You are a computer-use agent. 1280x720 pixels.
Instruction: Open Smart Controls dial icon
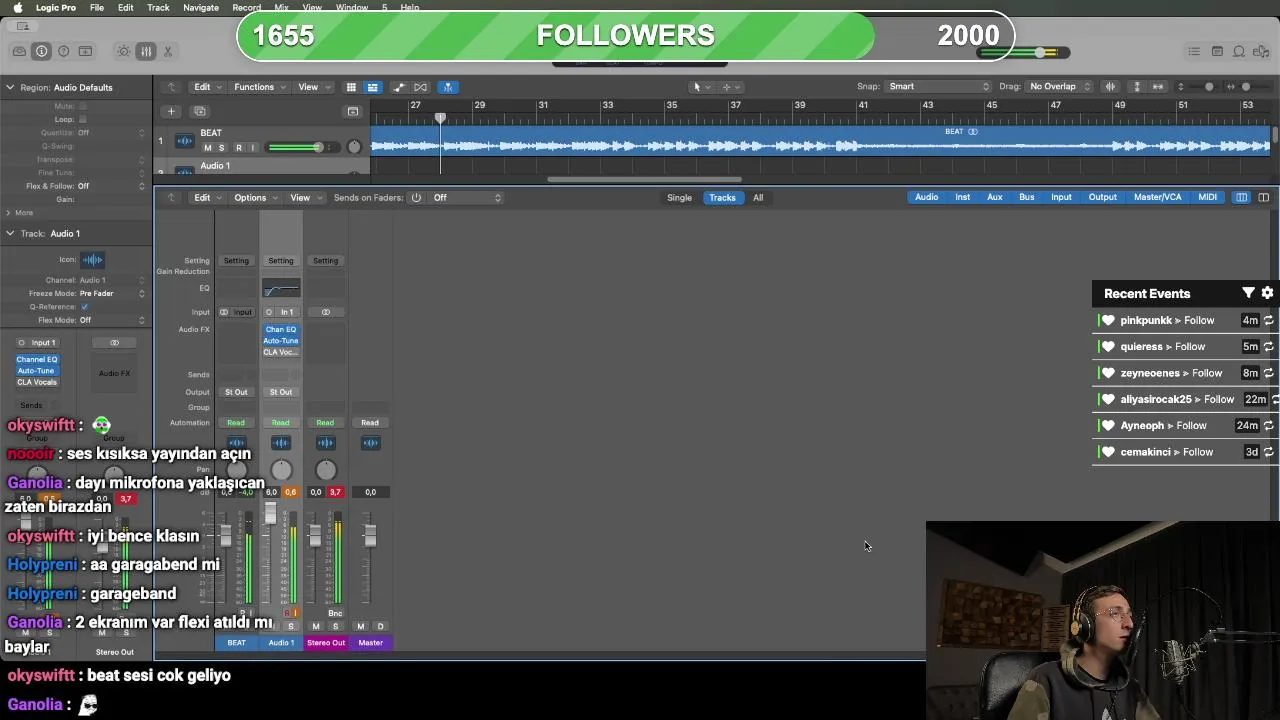(x=124, y=51)
